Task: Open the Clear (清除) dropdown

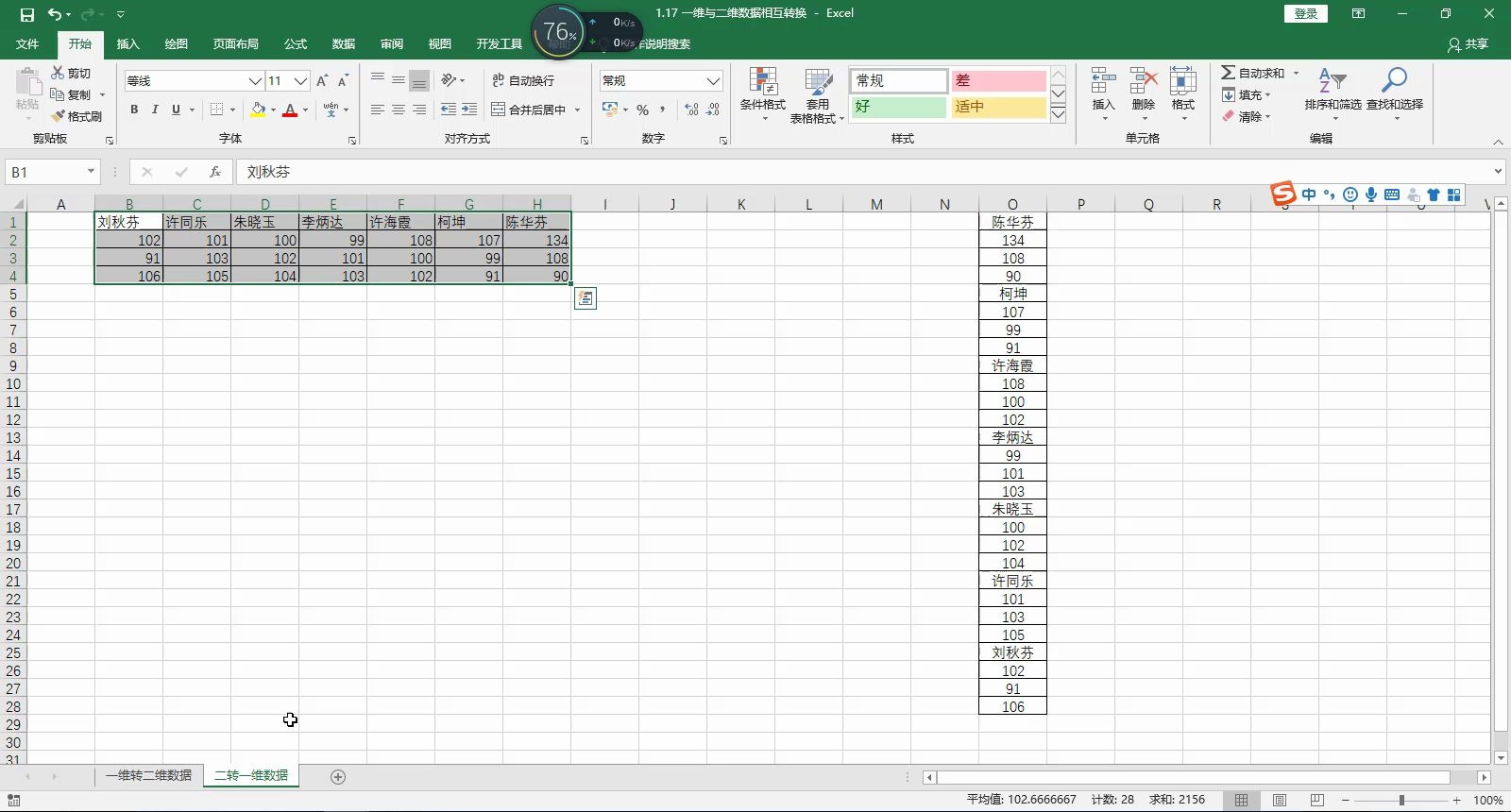Action: coord(1246,116)
